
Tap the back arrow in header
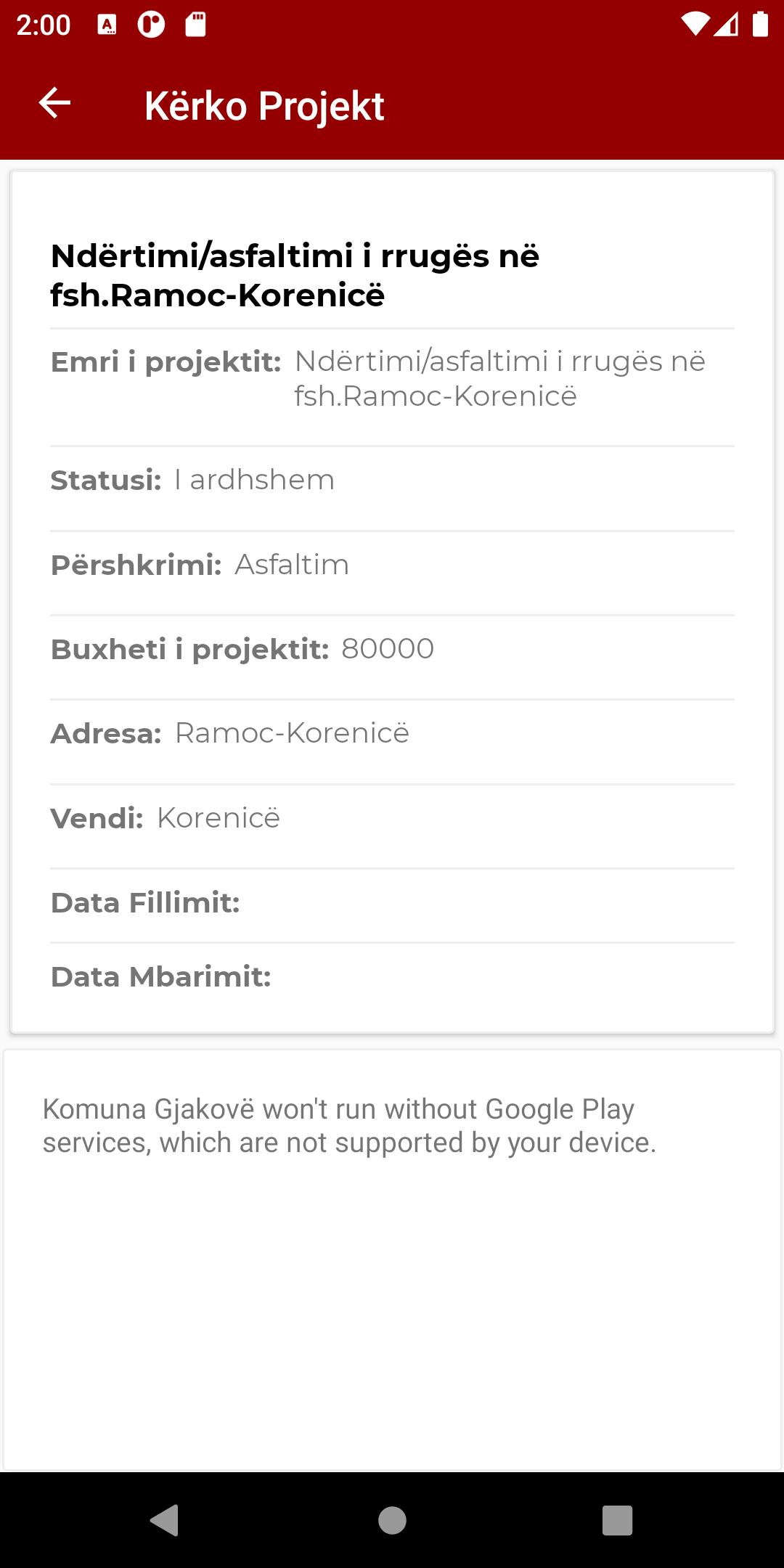54,103
